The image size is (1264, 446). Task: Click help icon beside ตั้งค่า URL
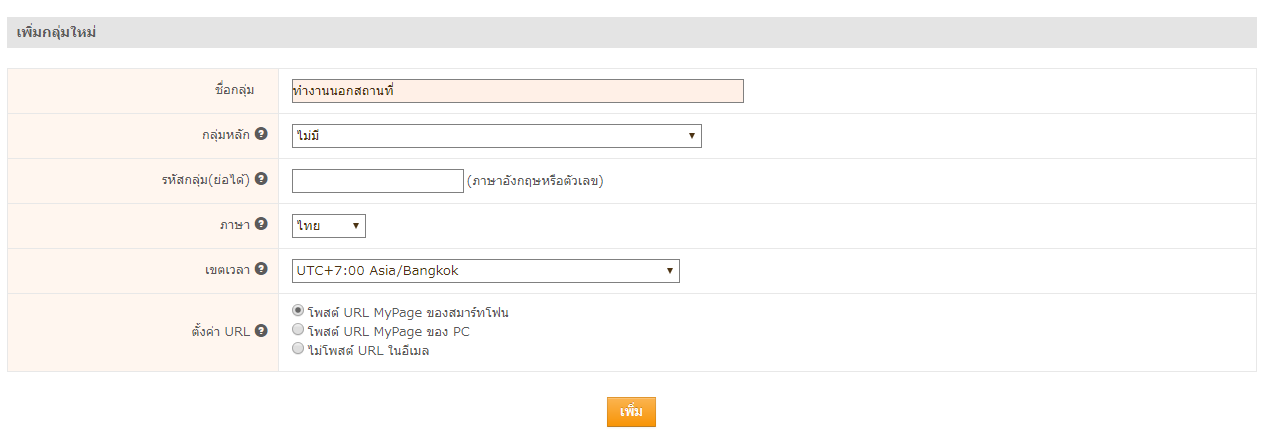click(x=261, y=331)
